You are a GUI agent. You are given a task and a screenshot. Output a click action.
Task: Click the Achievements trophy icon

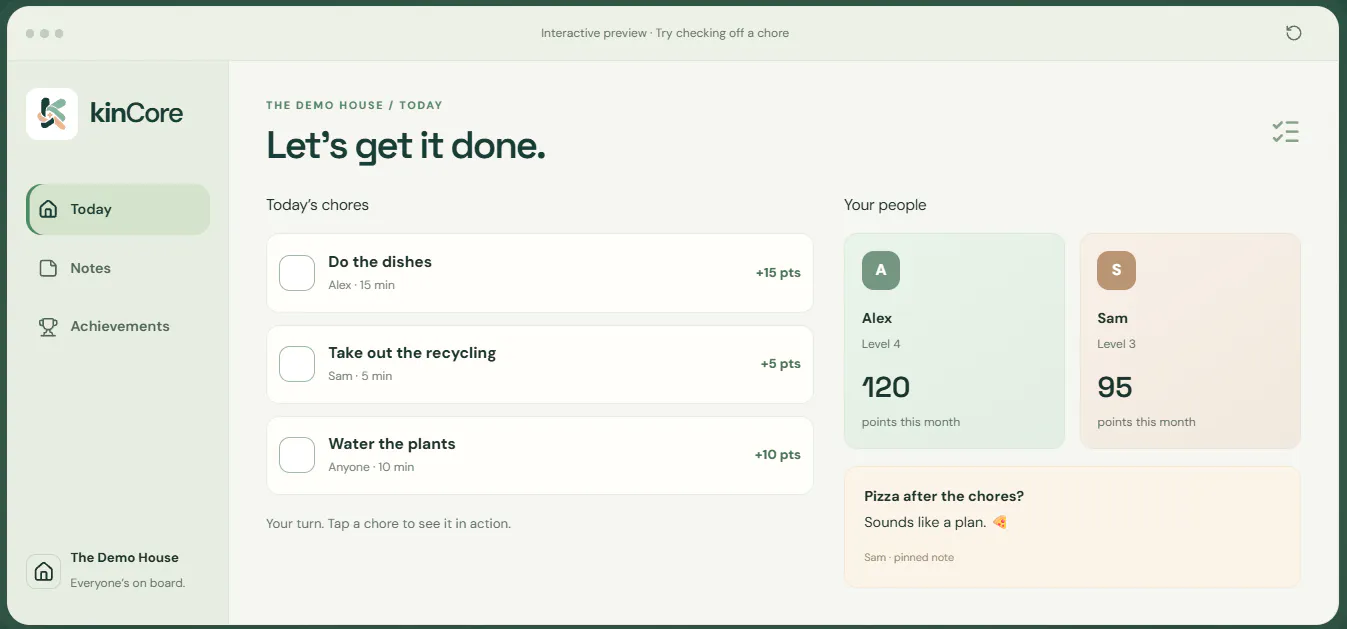pos(48,326)
